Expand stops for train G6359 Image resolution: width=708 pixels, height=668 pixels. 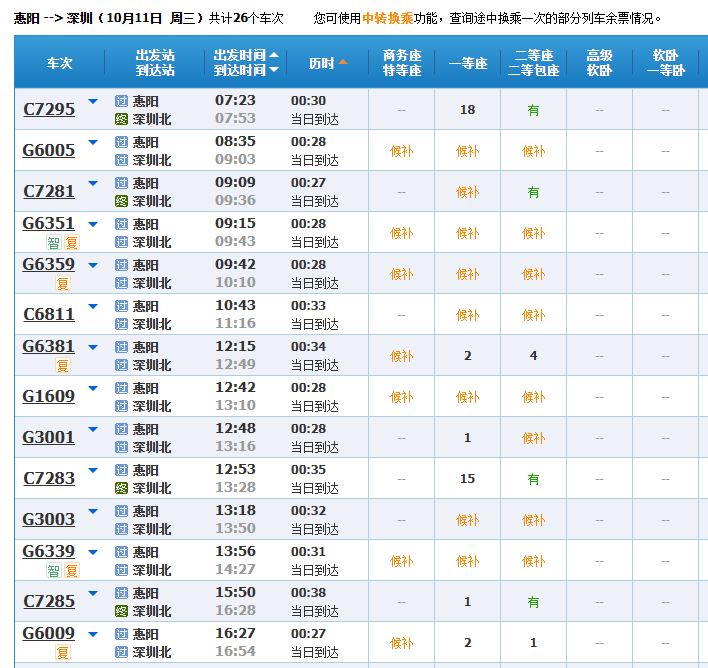93,266
